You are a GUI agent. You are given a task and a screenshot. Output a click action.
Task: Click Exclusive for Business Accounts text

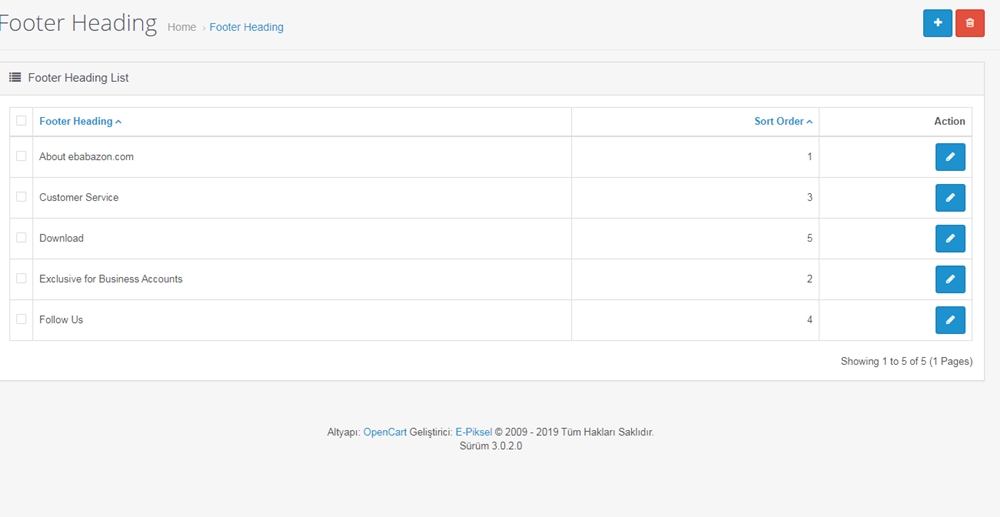[111, 279]
